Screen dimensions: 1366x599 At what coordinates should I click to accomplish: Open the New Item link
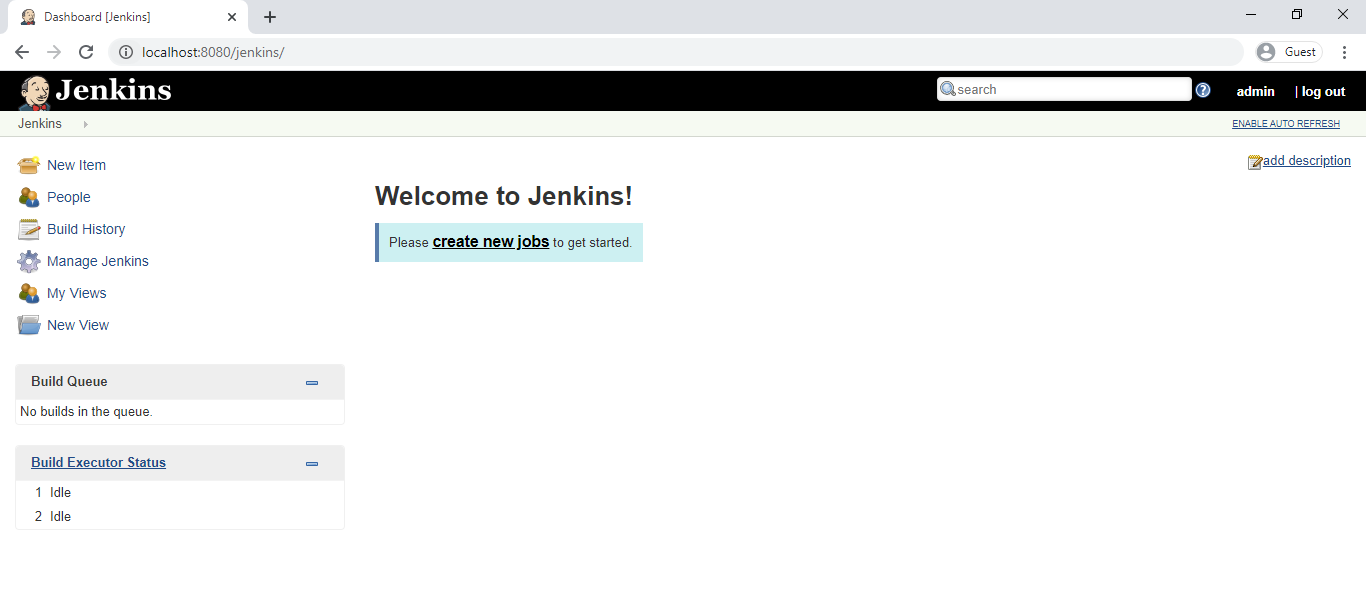[76, 165]
